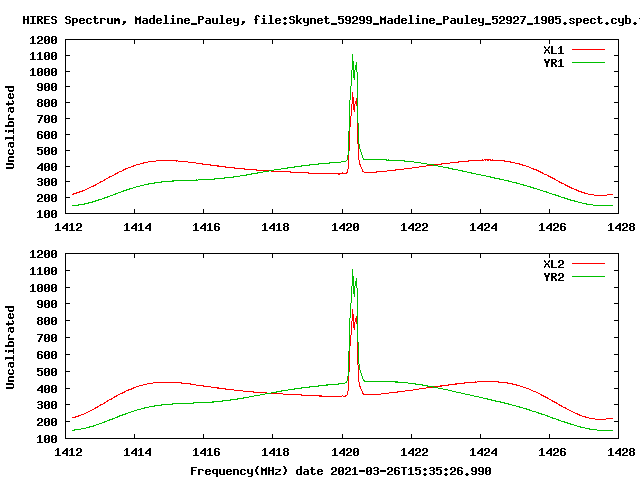Image resolution: width=640 pixels, height=480 pixels.
Task: Click the 1426 frequency tick under the upper plot
Action: pyautogui.click(x=552, y=227)
